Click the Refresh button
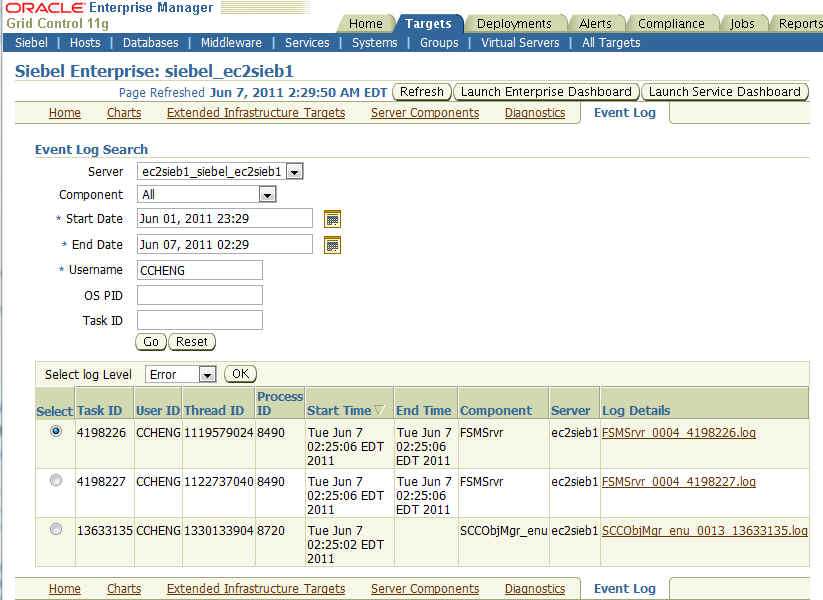Image resolution: width=823 pixels, height=600 pixels. (422, 92)
